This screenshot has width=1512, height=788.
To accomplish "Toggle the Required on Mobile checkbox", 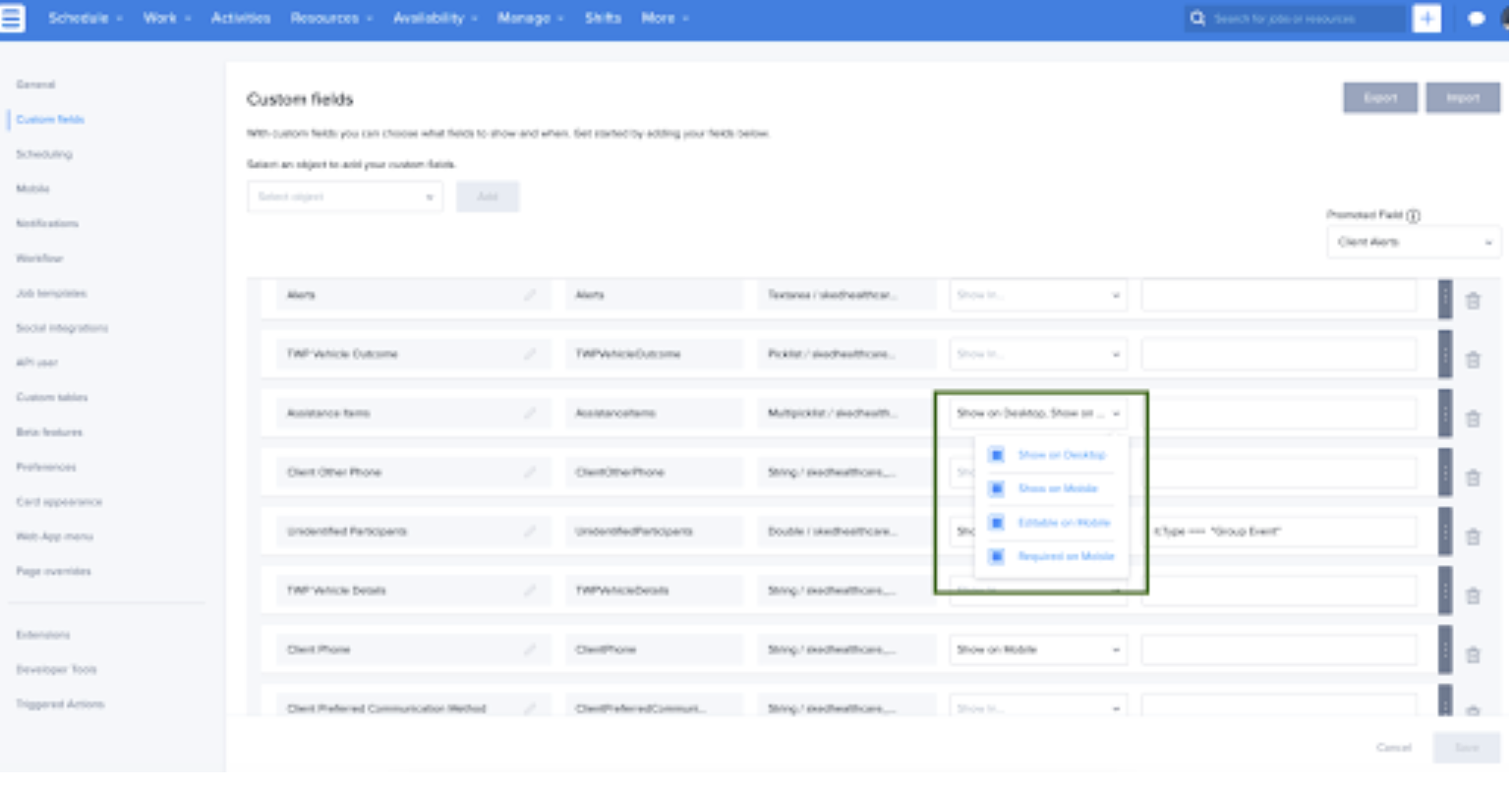I will [x=996, y=556].
